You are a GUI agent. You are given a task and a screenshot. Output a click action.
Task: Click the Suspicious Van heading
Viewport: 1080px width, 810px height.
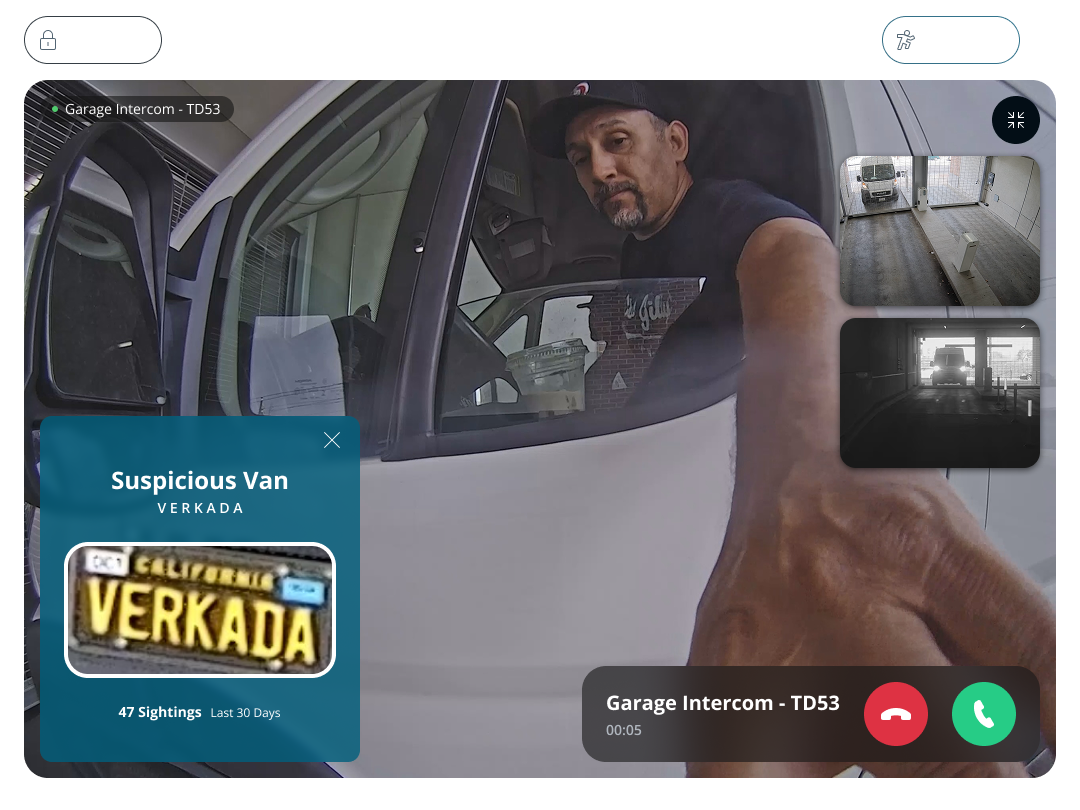[200, 481]
